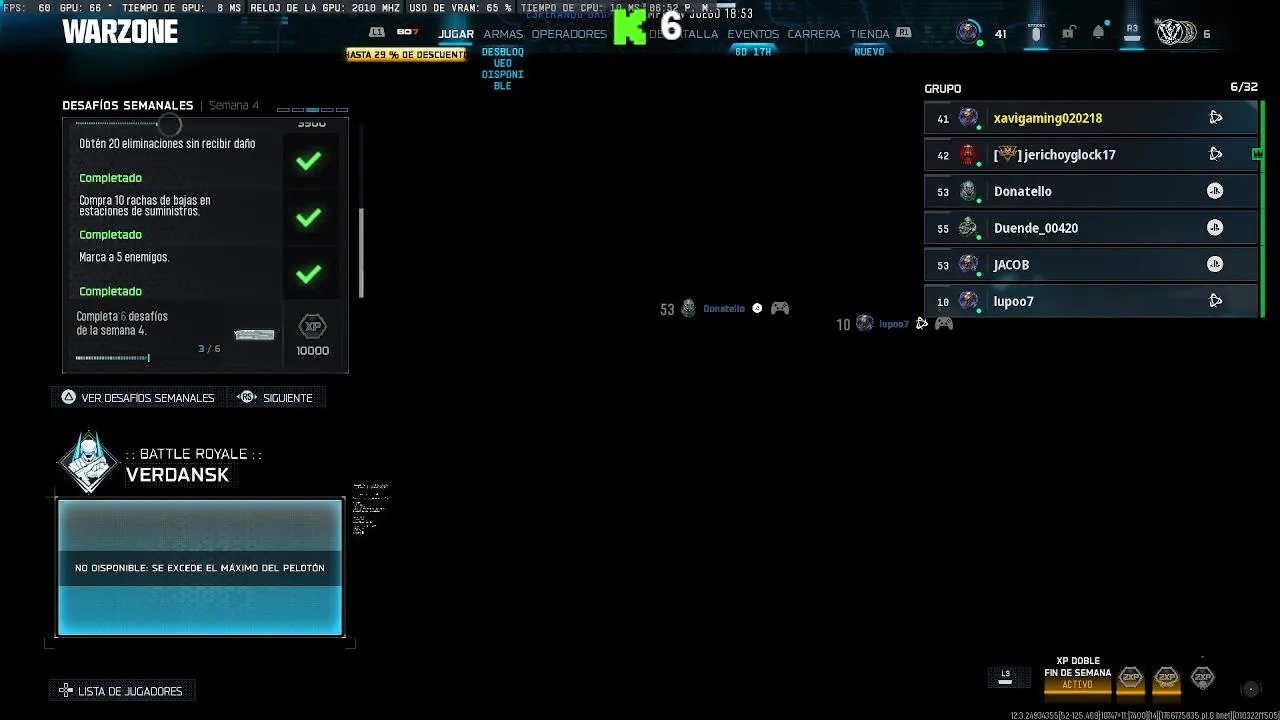Click PlayStation platform icon for Duende_00420
Screen dimensions: 1280x720
pyautogui.click(x=1215, y=228)
